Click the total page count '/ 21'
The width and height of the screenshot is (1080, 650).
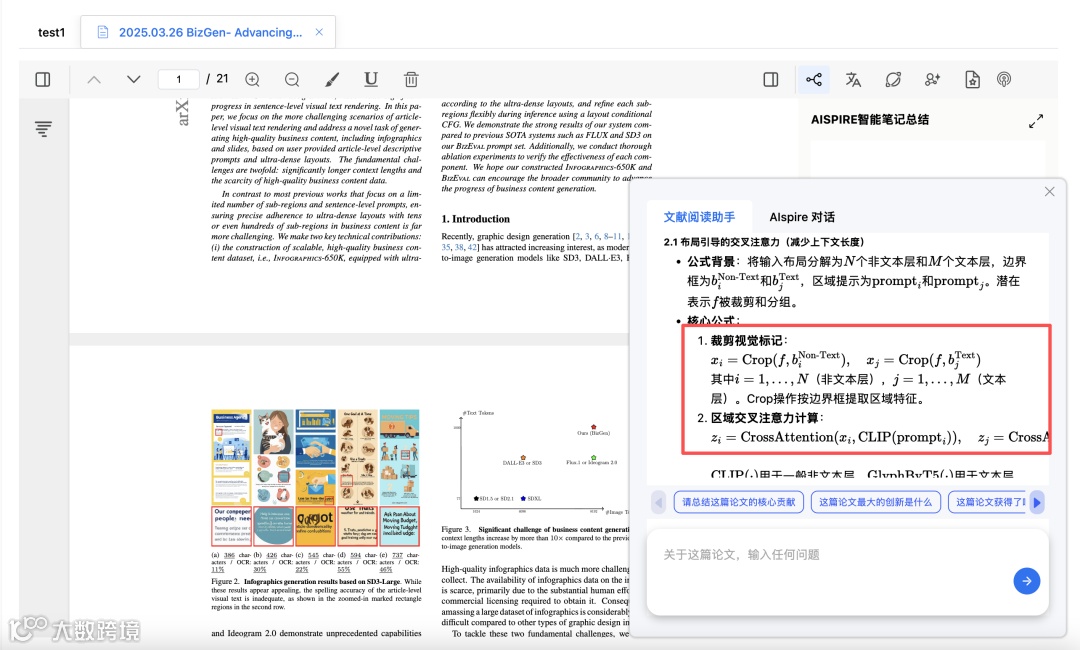pos(218,79)
